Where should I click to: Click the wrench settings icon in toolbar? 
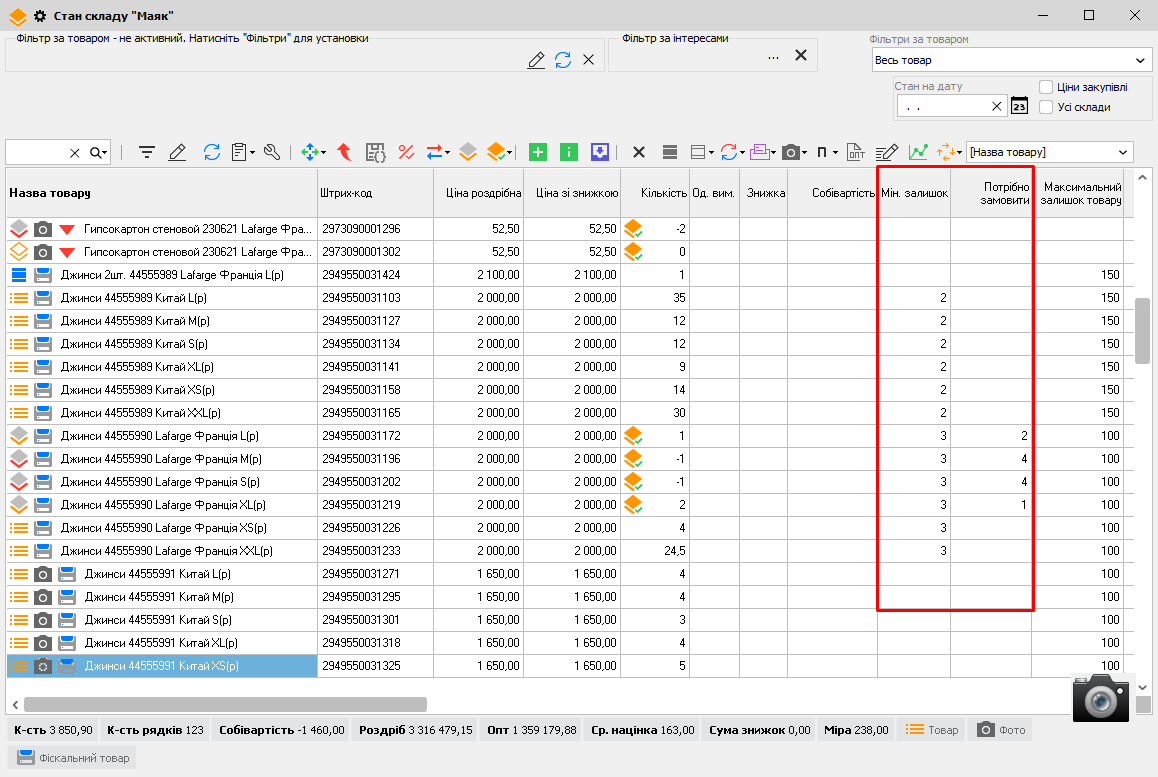point(271,152)
